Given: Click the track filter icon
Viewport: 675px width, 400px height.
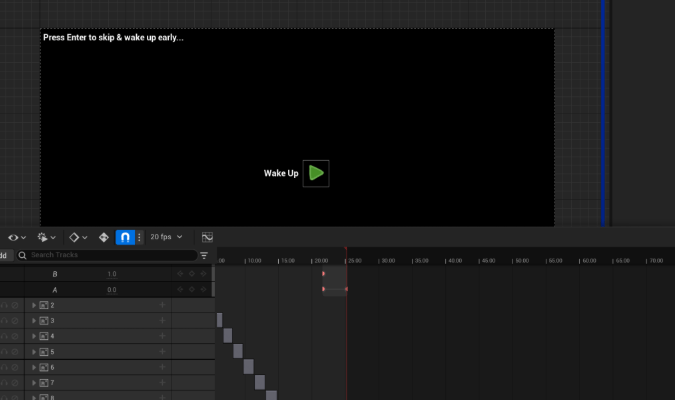Looking at the screenshot, I should click(204, 256).
